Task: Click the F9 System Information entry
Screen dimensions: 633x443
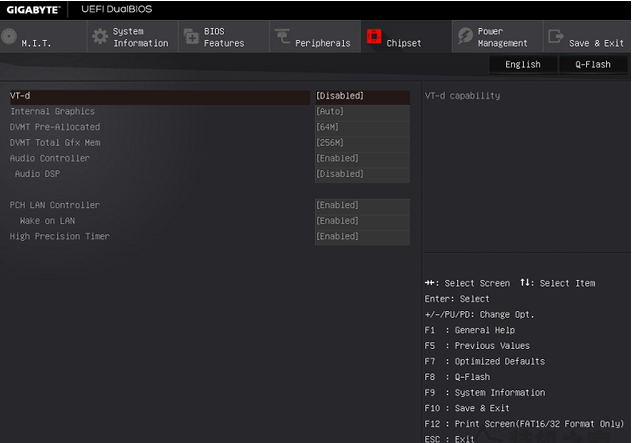Action: tap(485, 393)
